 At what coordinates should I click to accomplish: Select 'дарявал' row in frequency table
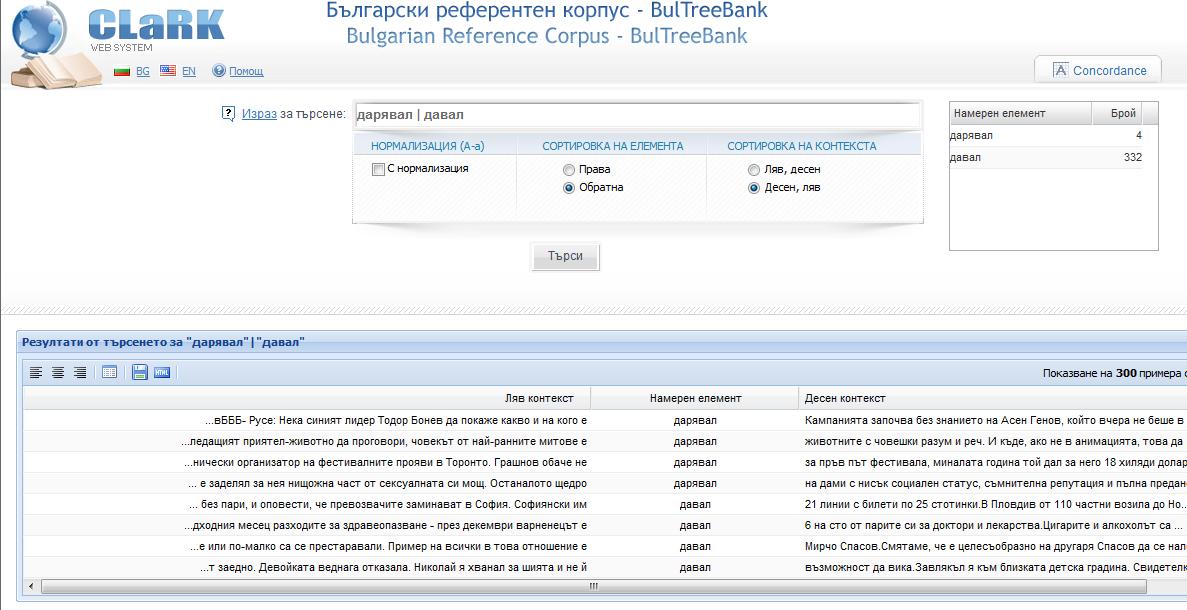tap(1046, 135)
